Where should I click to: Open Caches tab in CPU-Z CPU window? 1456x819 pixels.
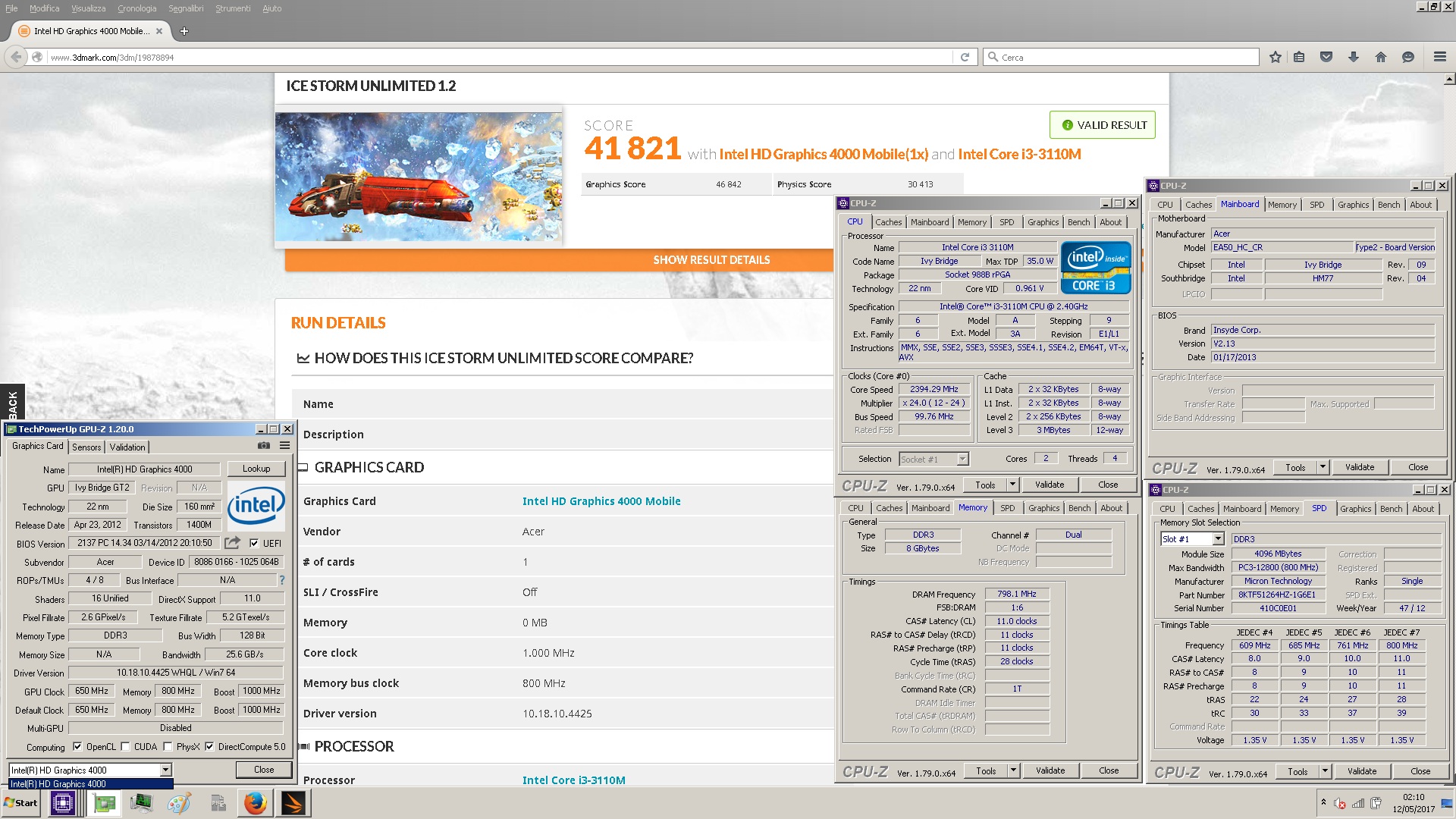889,222
